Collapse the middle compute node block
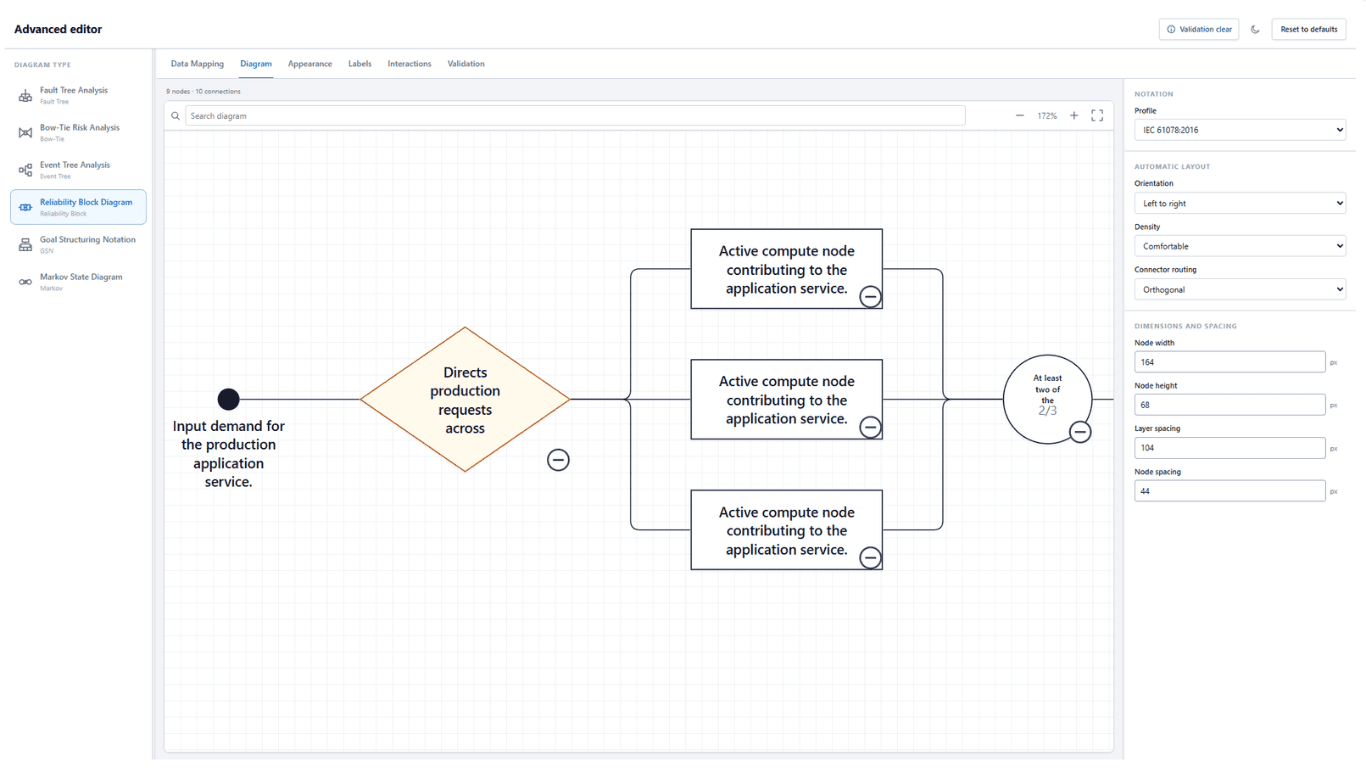The height and width of the screenshot is (768, 1366). coord(870,427)
